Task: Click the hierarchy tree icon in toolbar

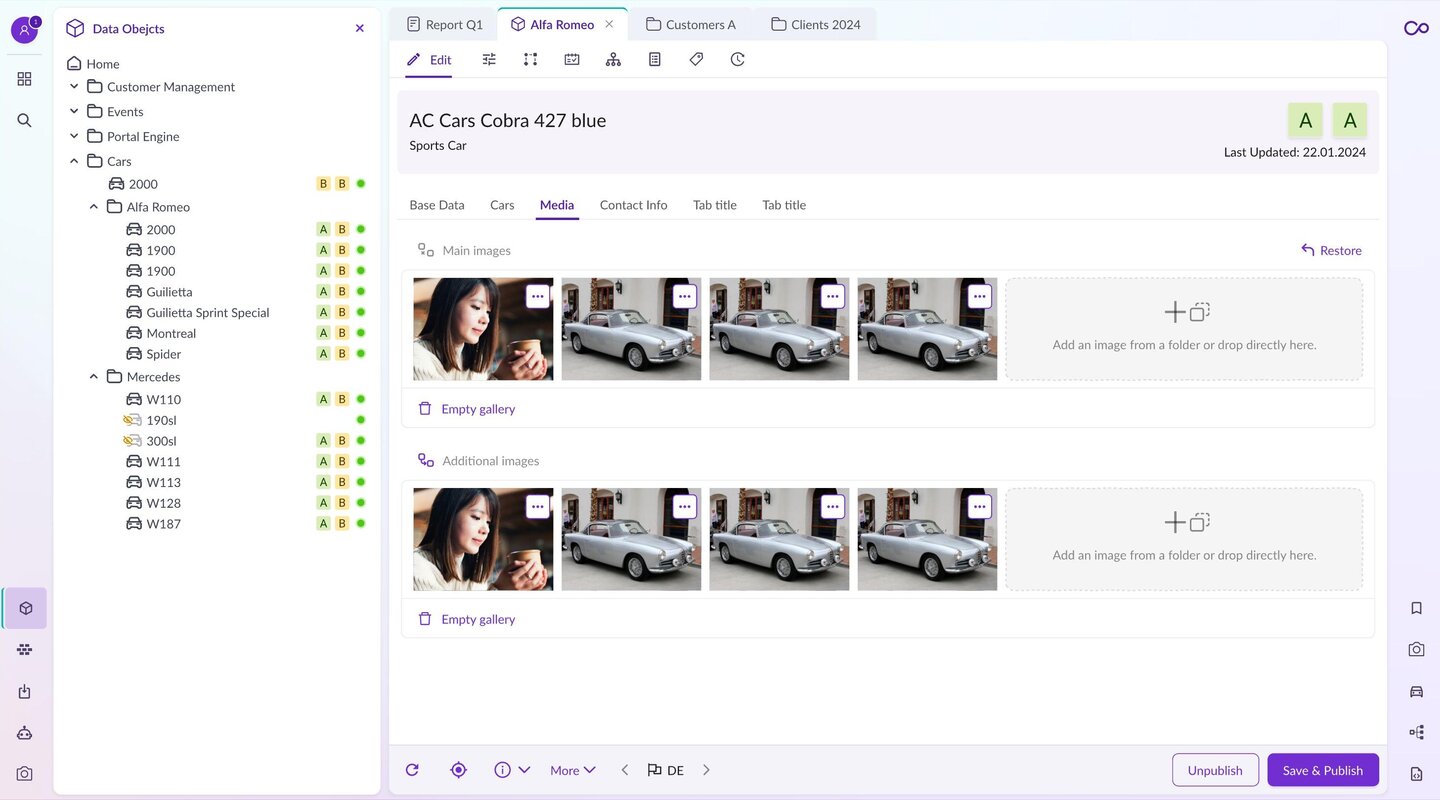Action: pos(613,60)
